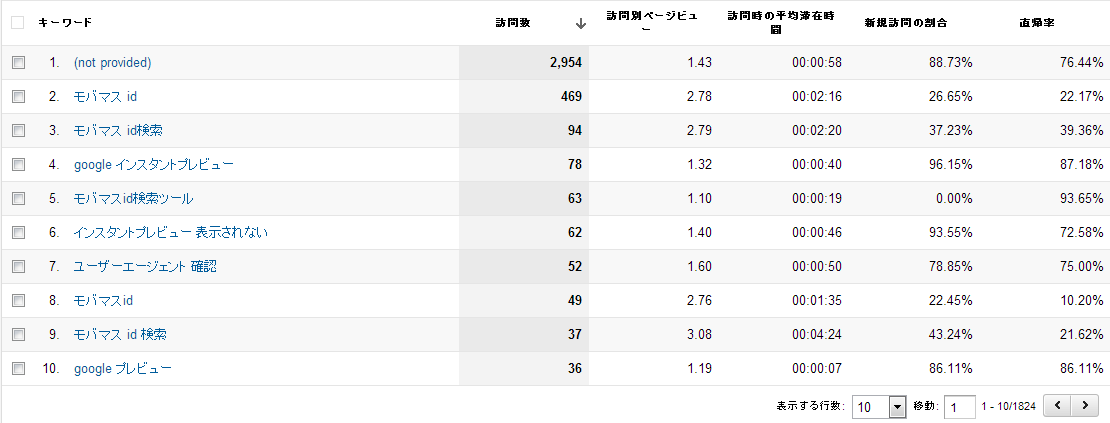Screen dimensions: 1110x423
Task: Open ユーザーエージェント 確認 keyword link
Action: pos(145,267)
